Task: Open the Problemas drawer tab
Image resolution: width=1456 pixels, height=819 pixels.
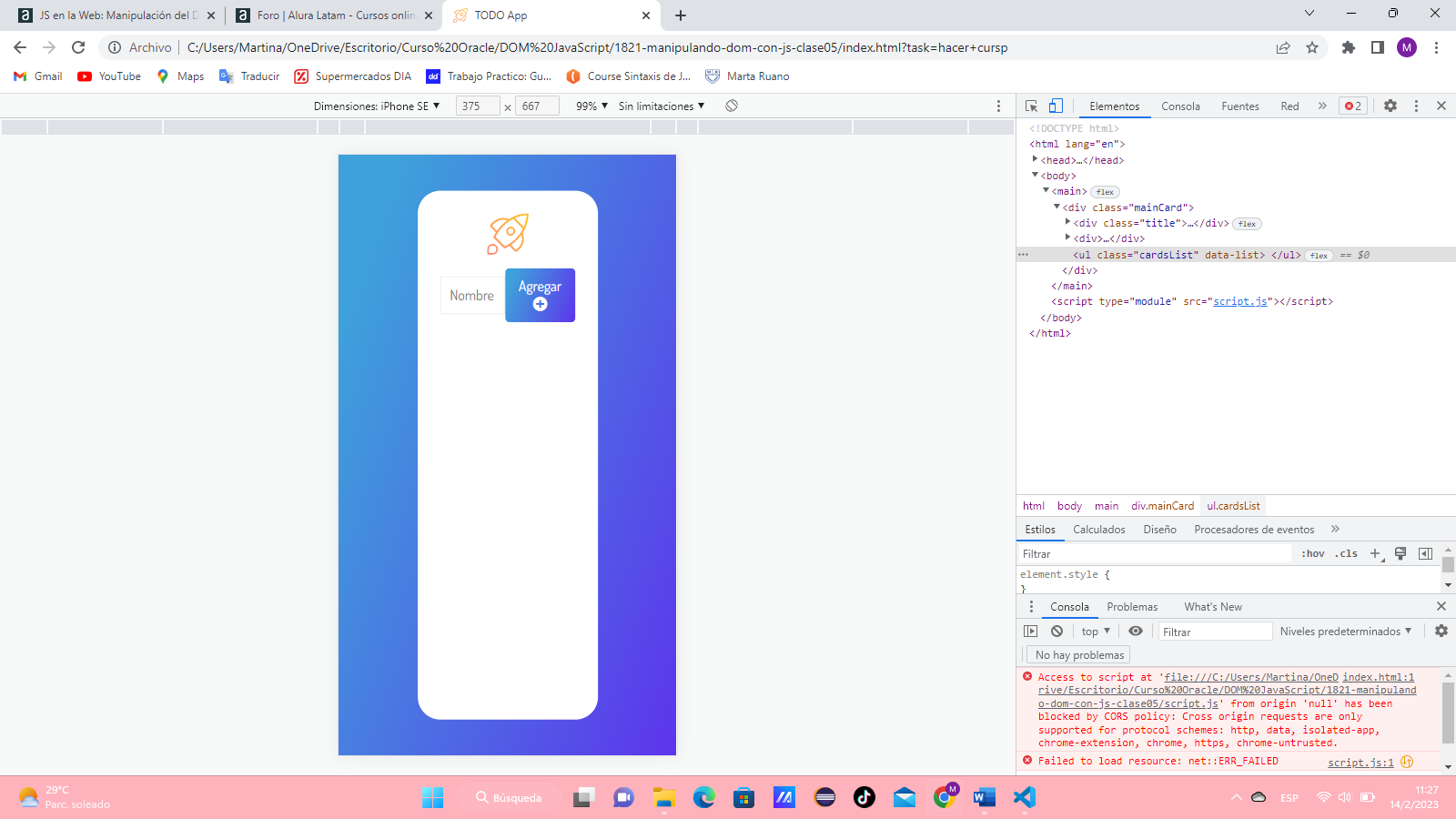Action: [x=1132, y=607]
